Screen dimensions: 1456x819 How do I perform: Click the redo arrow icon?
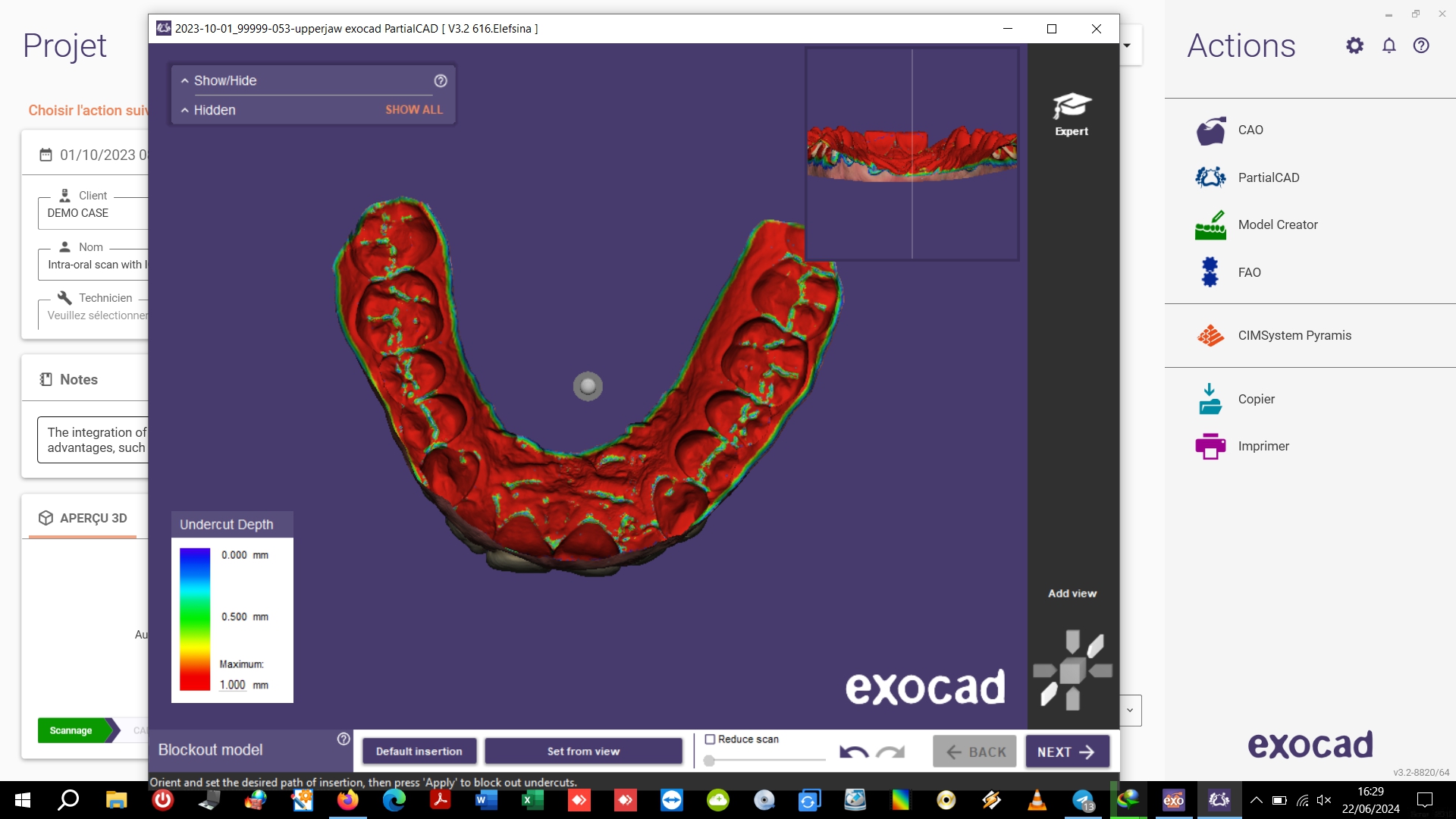pos(890,752)
